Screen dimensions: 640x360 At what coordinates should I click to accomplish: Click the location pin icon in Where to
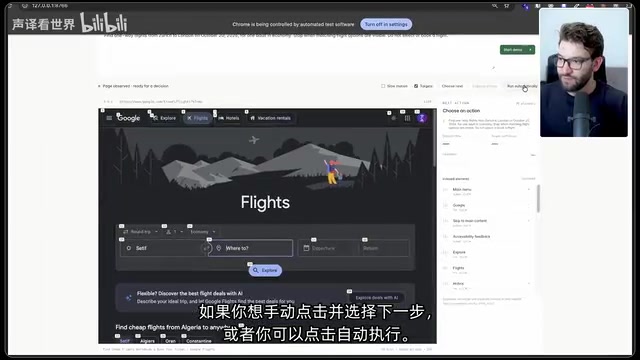tap(219, 248)
